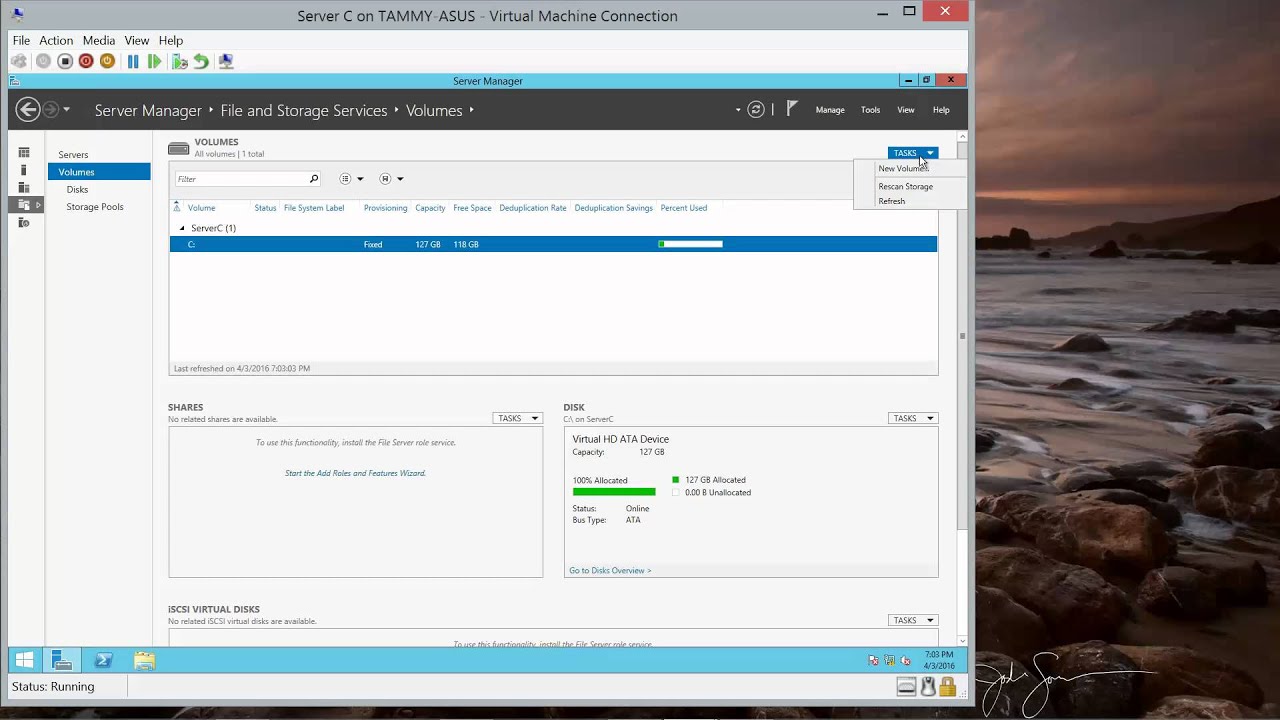Open the notifications flag icon

(x=792, y=109)
